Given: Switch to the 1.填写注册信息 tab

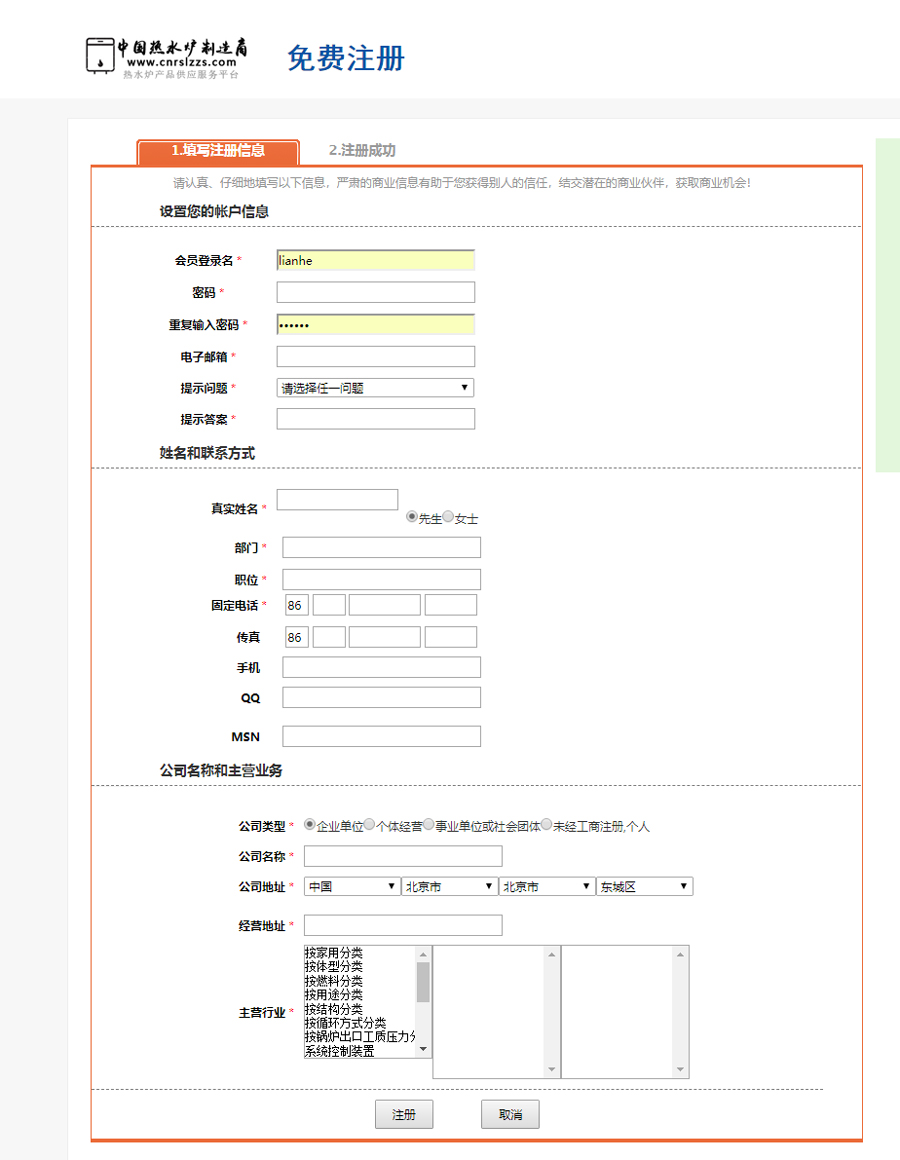Looking at the screenshot, I should click(x=218, y=151).
